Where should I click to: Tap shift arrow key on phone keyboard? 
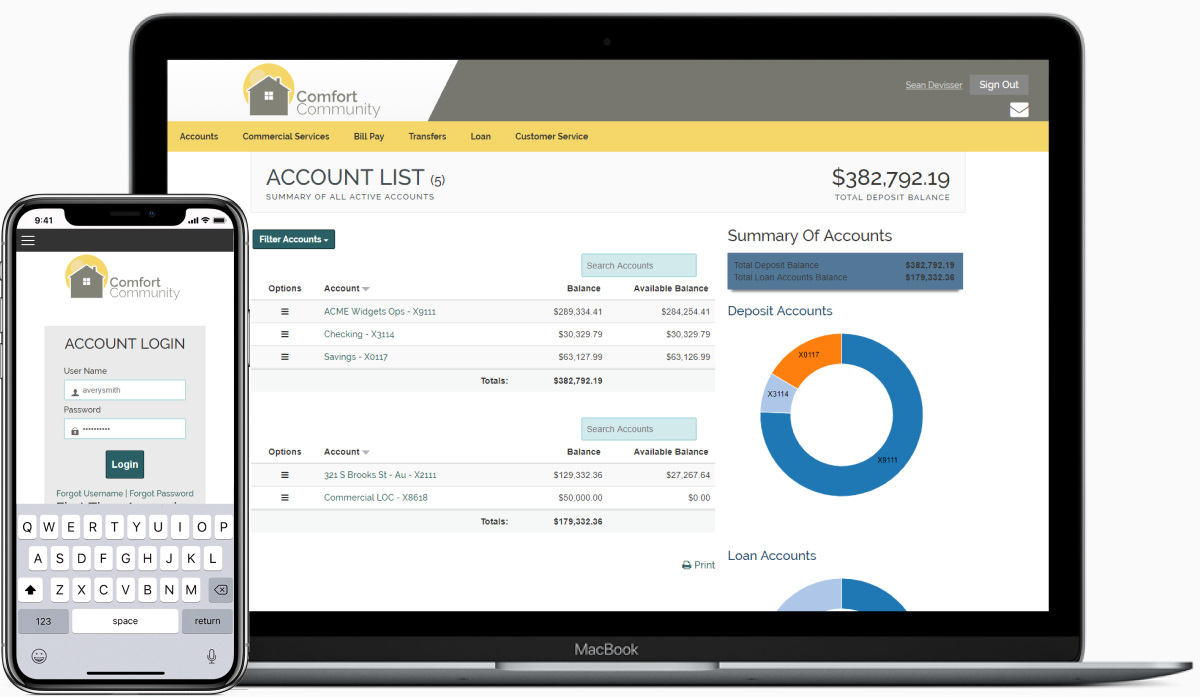pos(31,590)
